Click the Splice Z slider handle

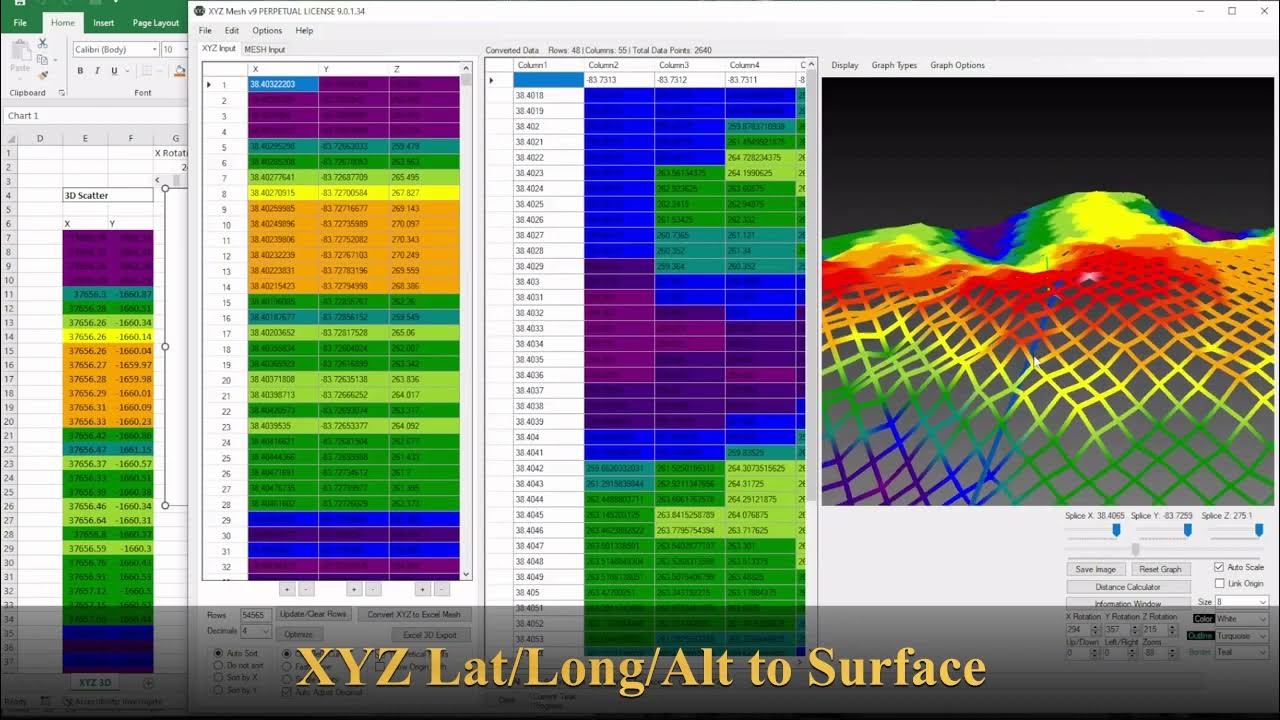(1259, 530)
